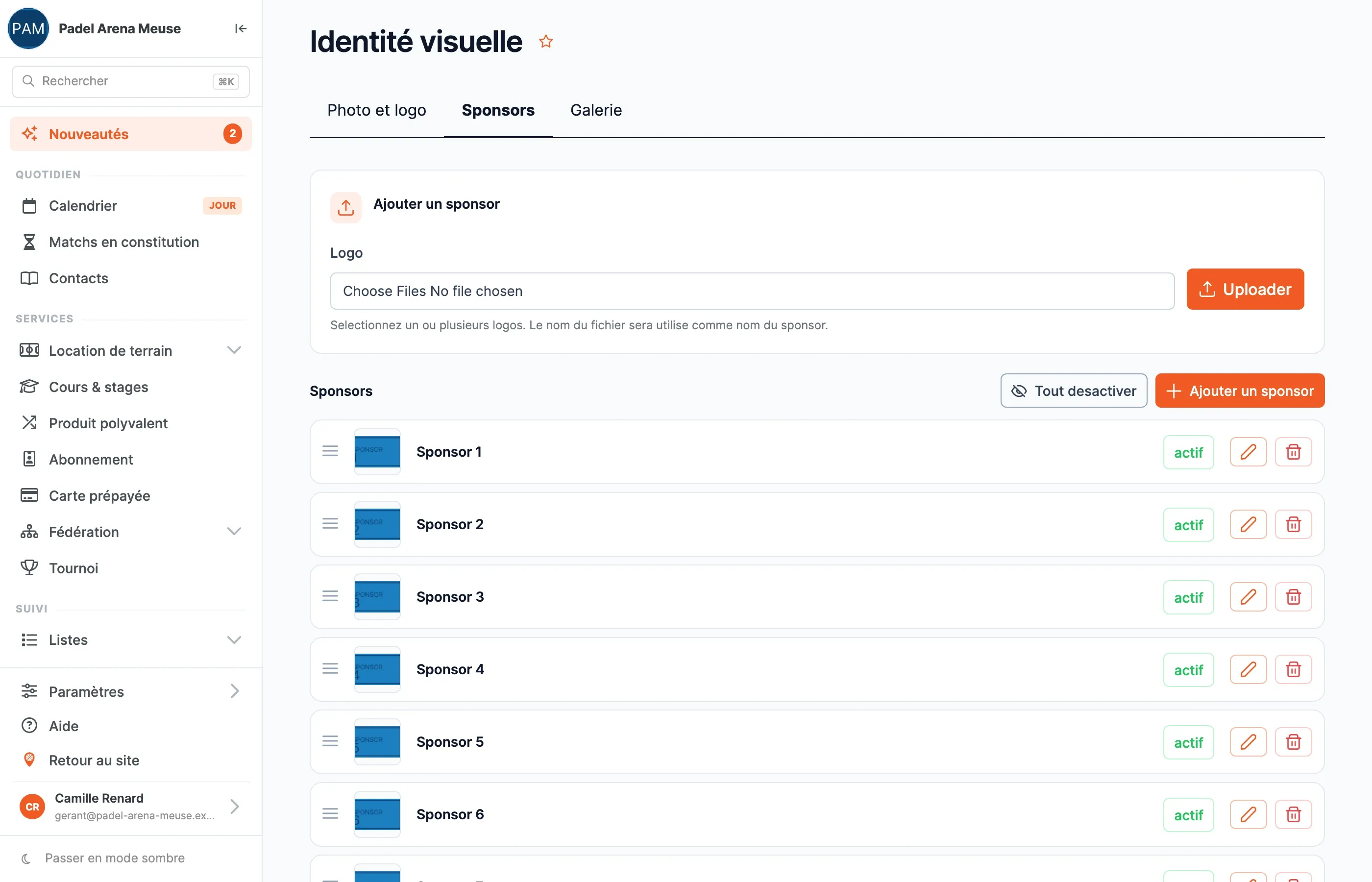Remove Sponsor 5 using the trash icon
1372x882 pixels.
[x=1293, y=742]
